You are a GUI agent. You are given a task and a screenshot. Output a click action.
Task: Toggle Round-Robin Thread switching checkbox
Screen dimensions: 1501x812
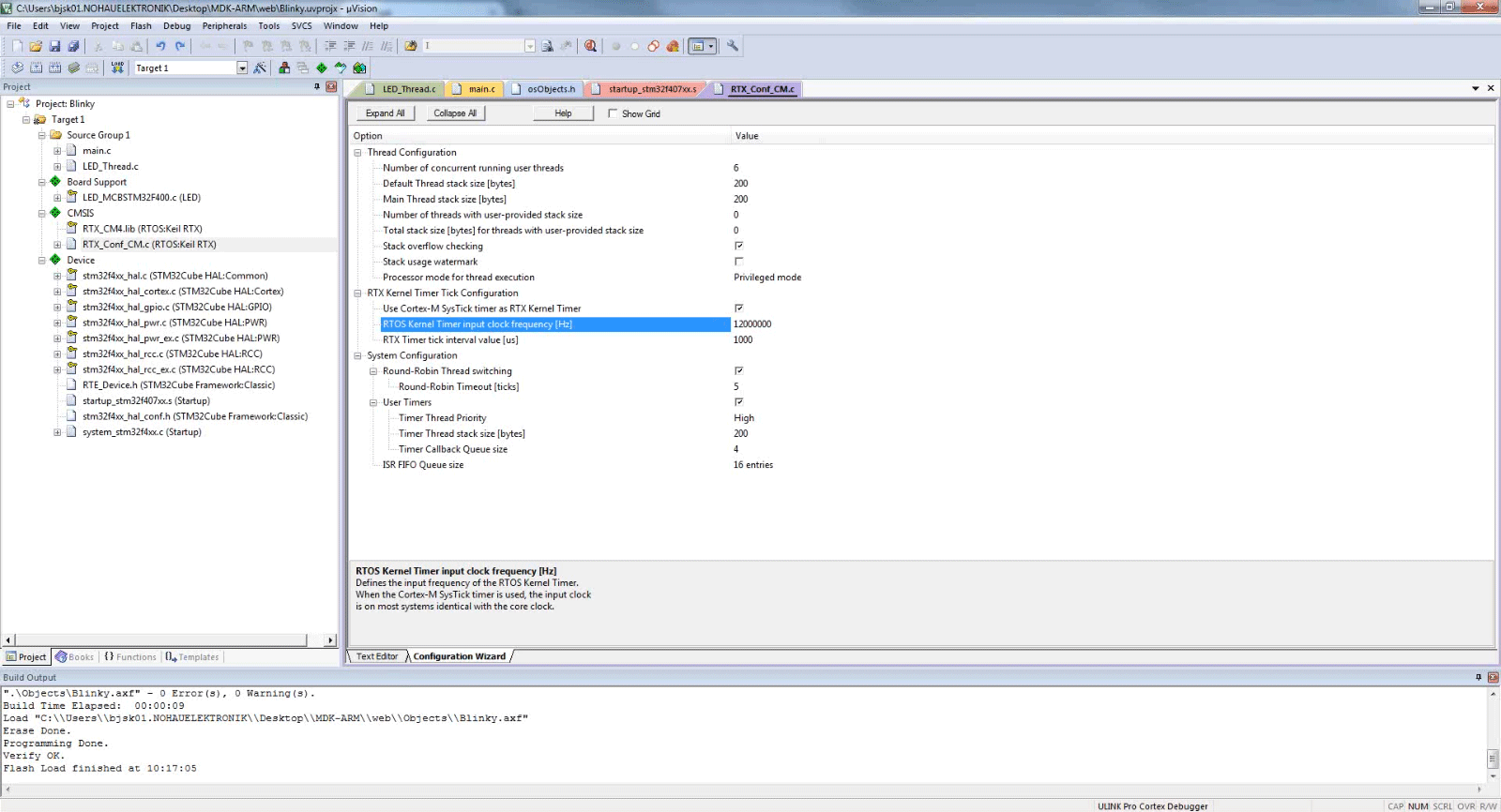pos(738,371)
